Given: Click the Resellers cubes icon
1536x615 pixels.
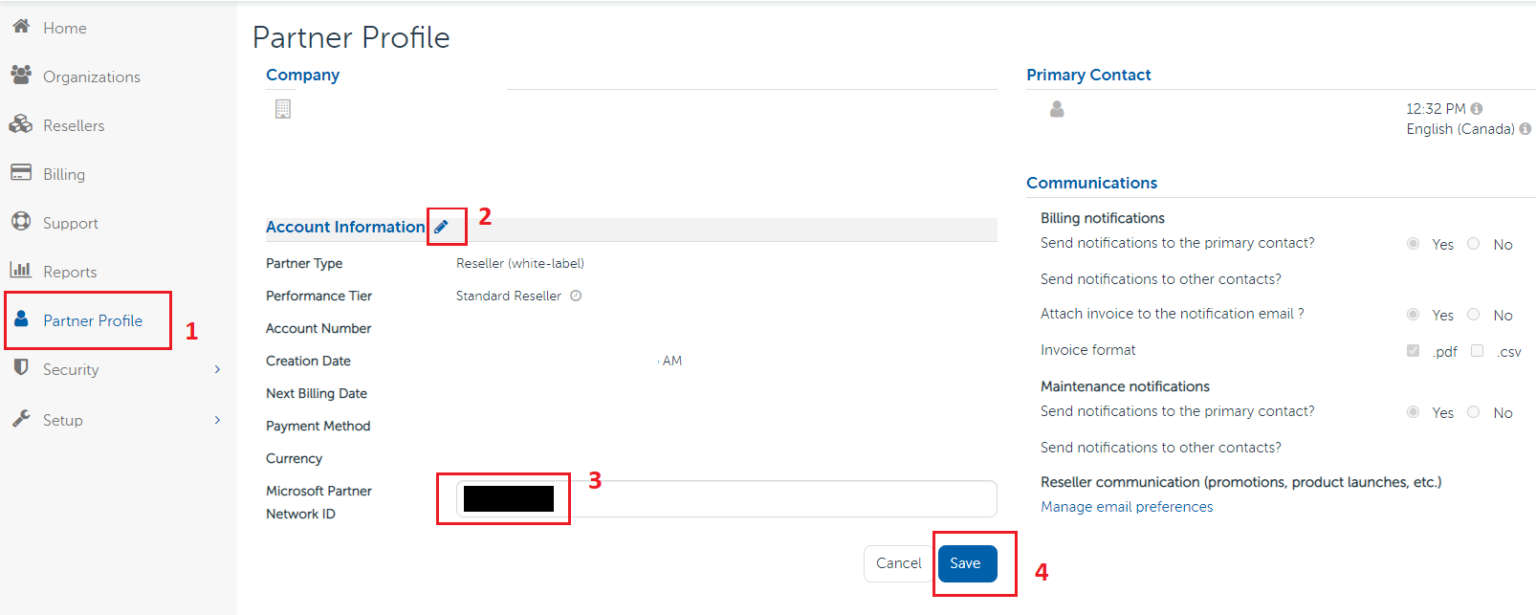Looking at the screenshot, I should [x=20, y=125].
